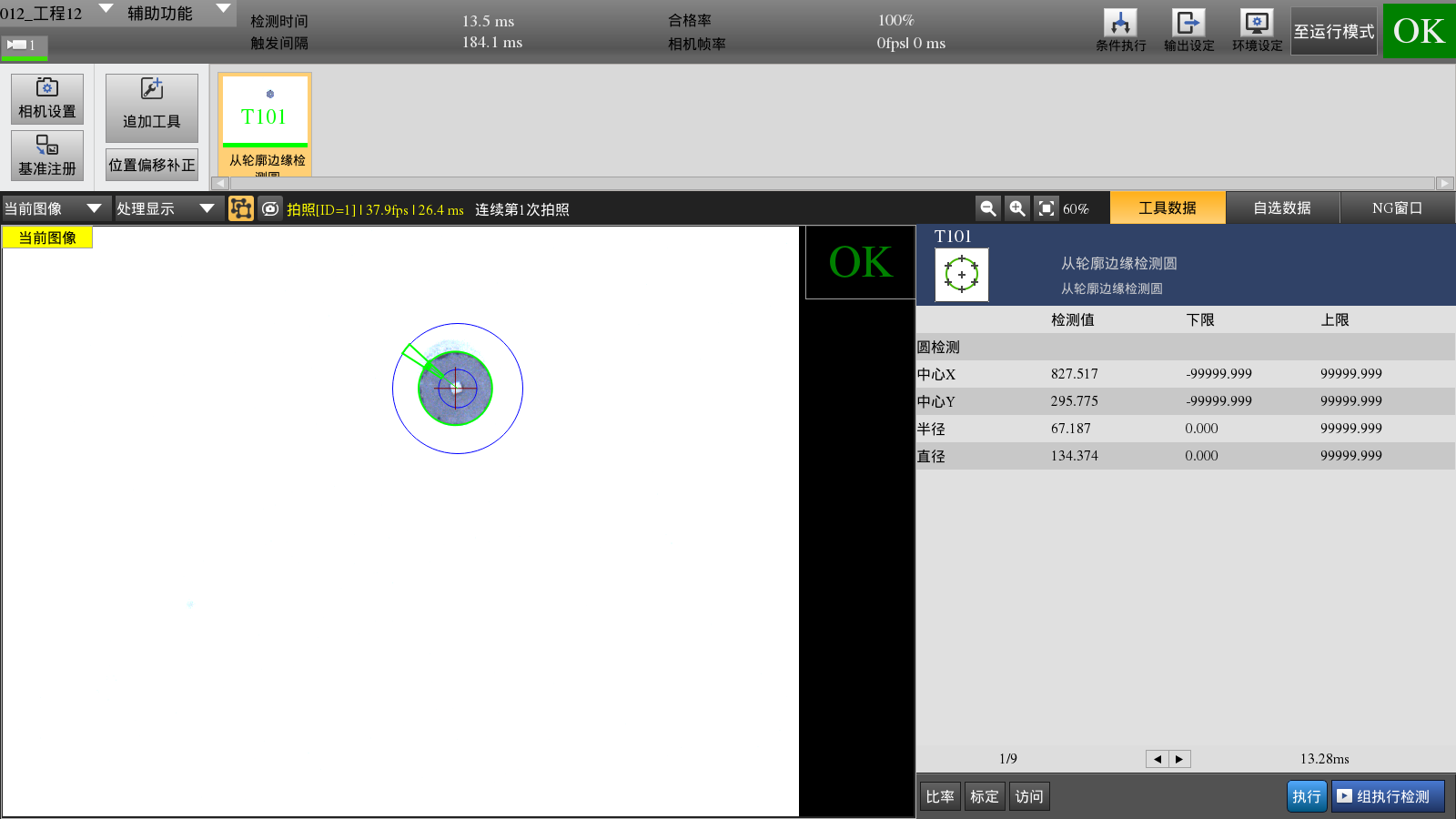Fit image to window
This screenshot has height=819, width=1456.
pyautogui.click(x=1046, y=208)
